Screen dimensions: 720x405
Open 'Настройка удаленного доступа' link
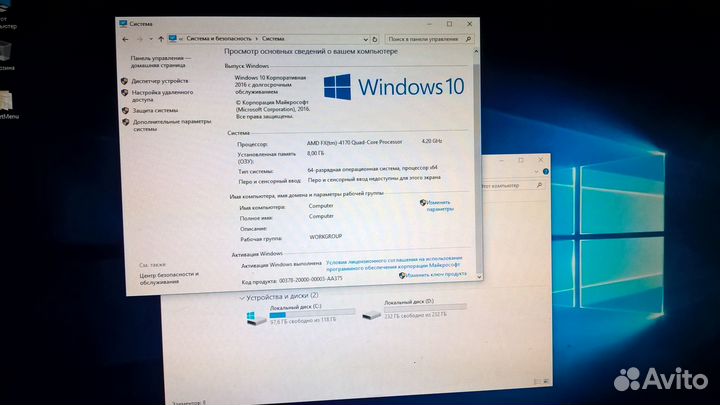coord(162,96)
